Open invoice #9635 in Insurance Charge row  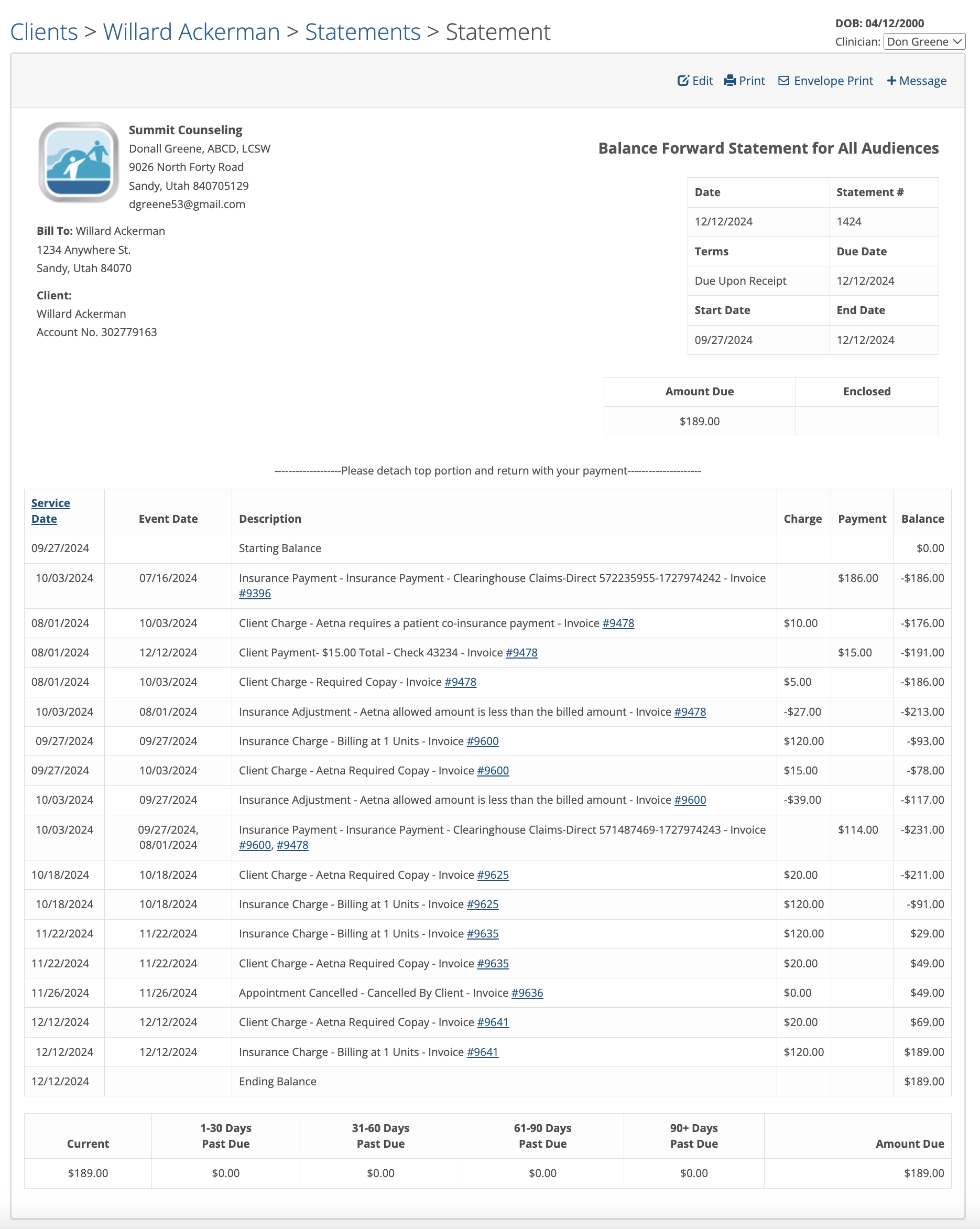483,934
